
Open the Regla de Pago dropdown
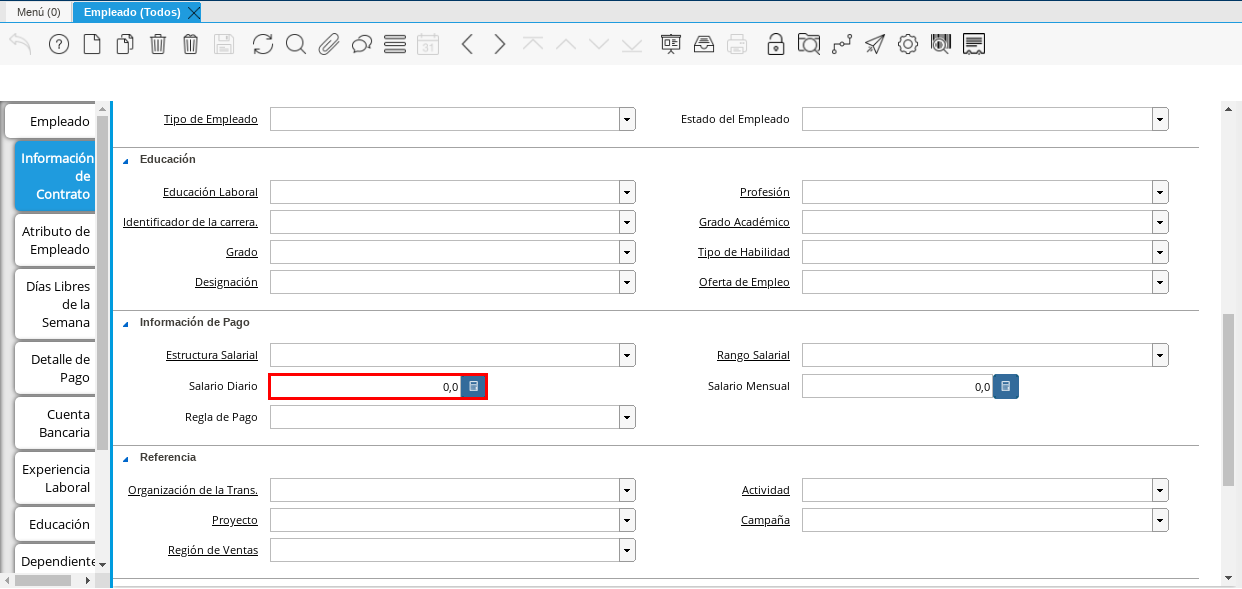627,417
